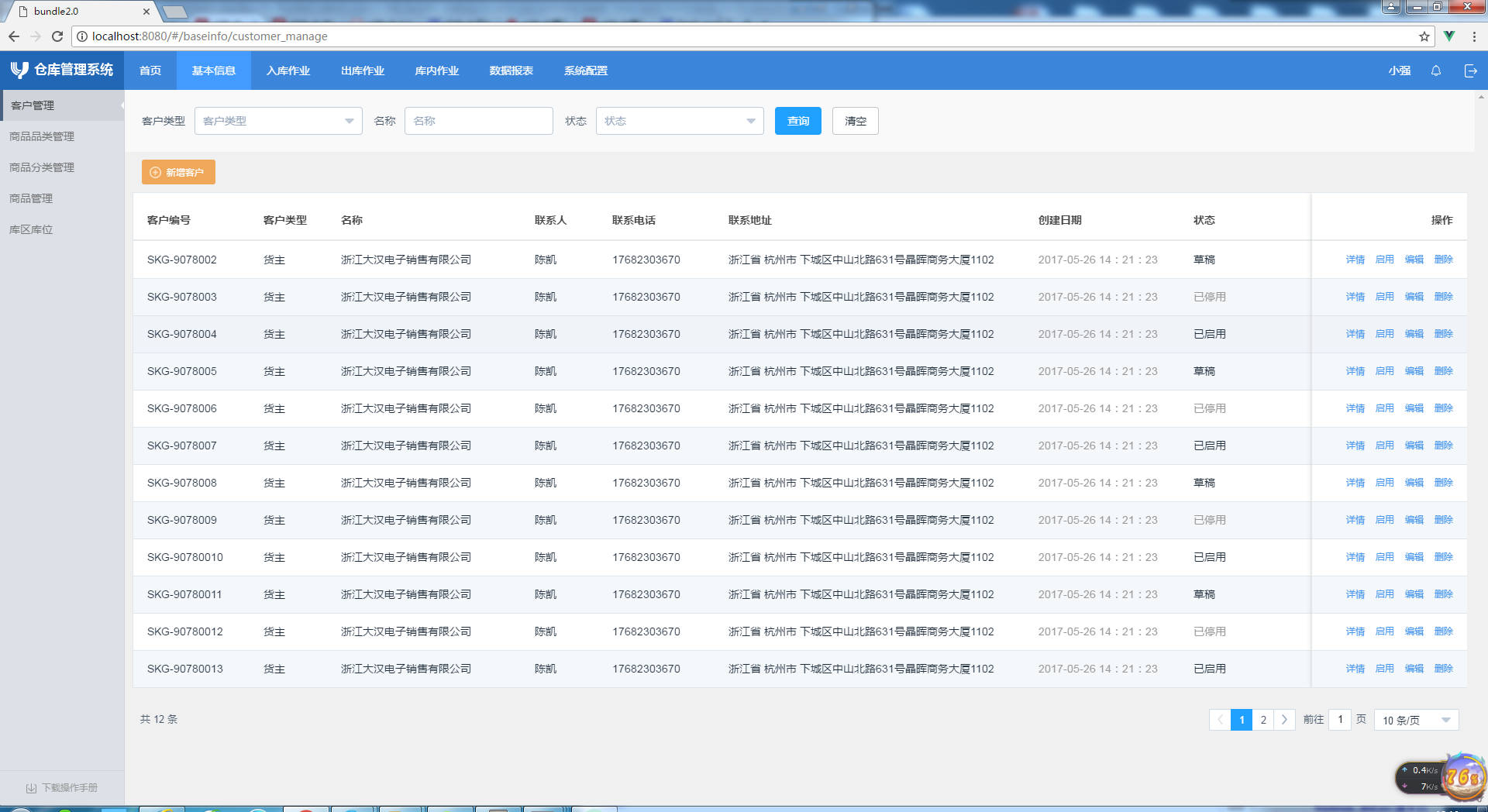Click the browser back arrow

point(14,36)
